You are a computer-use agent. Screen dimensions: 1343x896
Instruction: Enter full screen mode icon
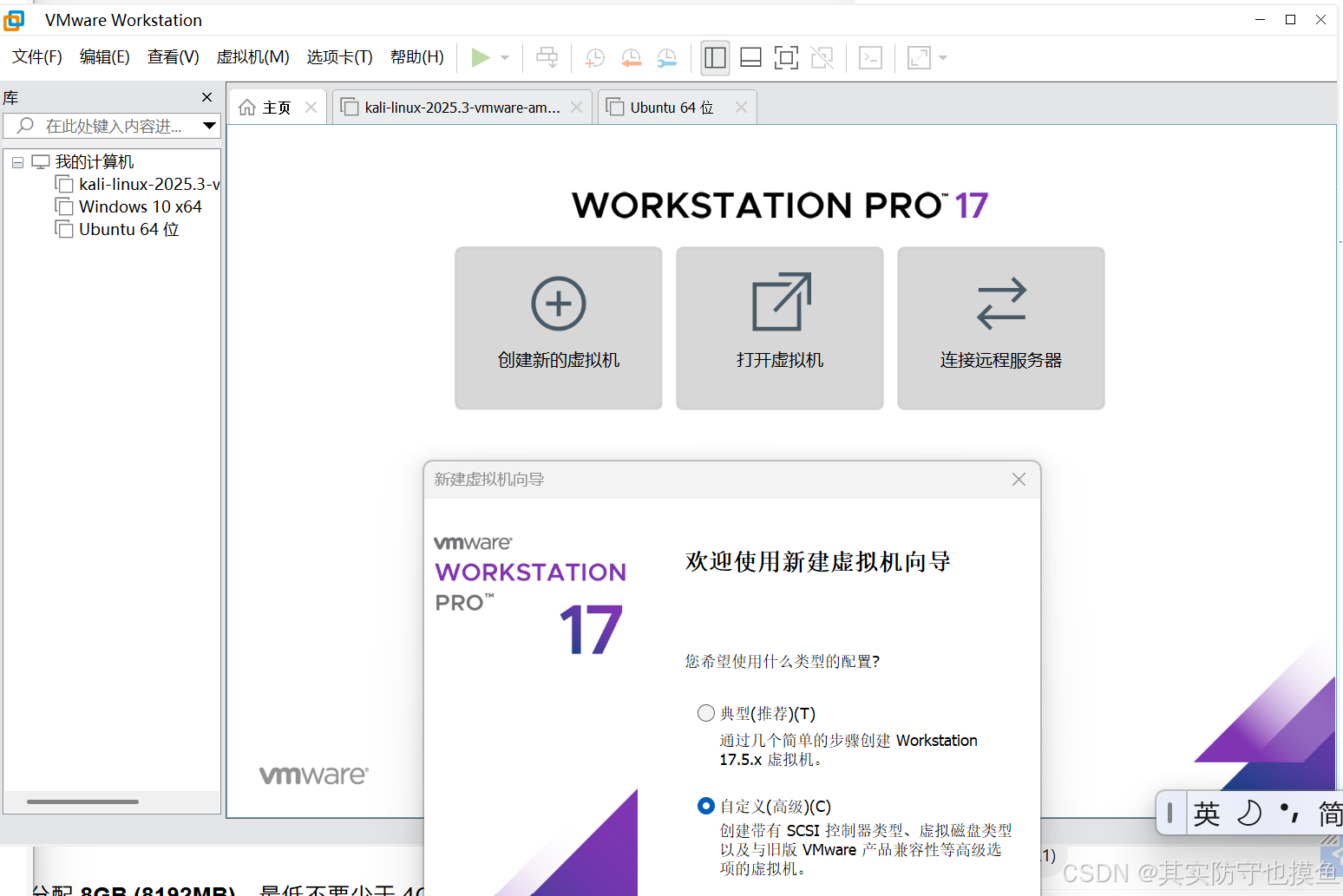point(786,58)
